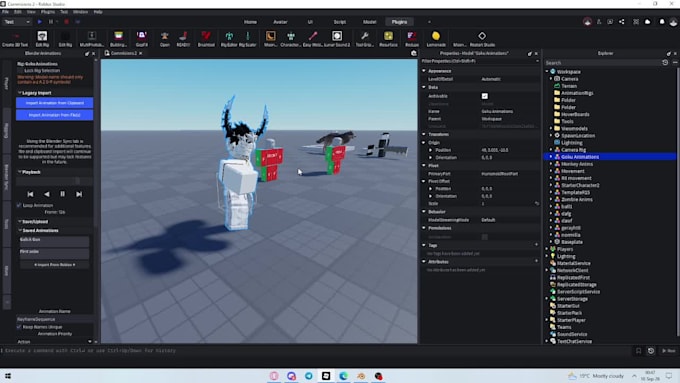This screenshot has height=383, width=680.
Task: Click the Restart Studio plugin icon
Action: click(482, 38)
